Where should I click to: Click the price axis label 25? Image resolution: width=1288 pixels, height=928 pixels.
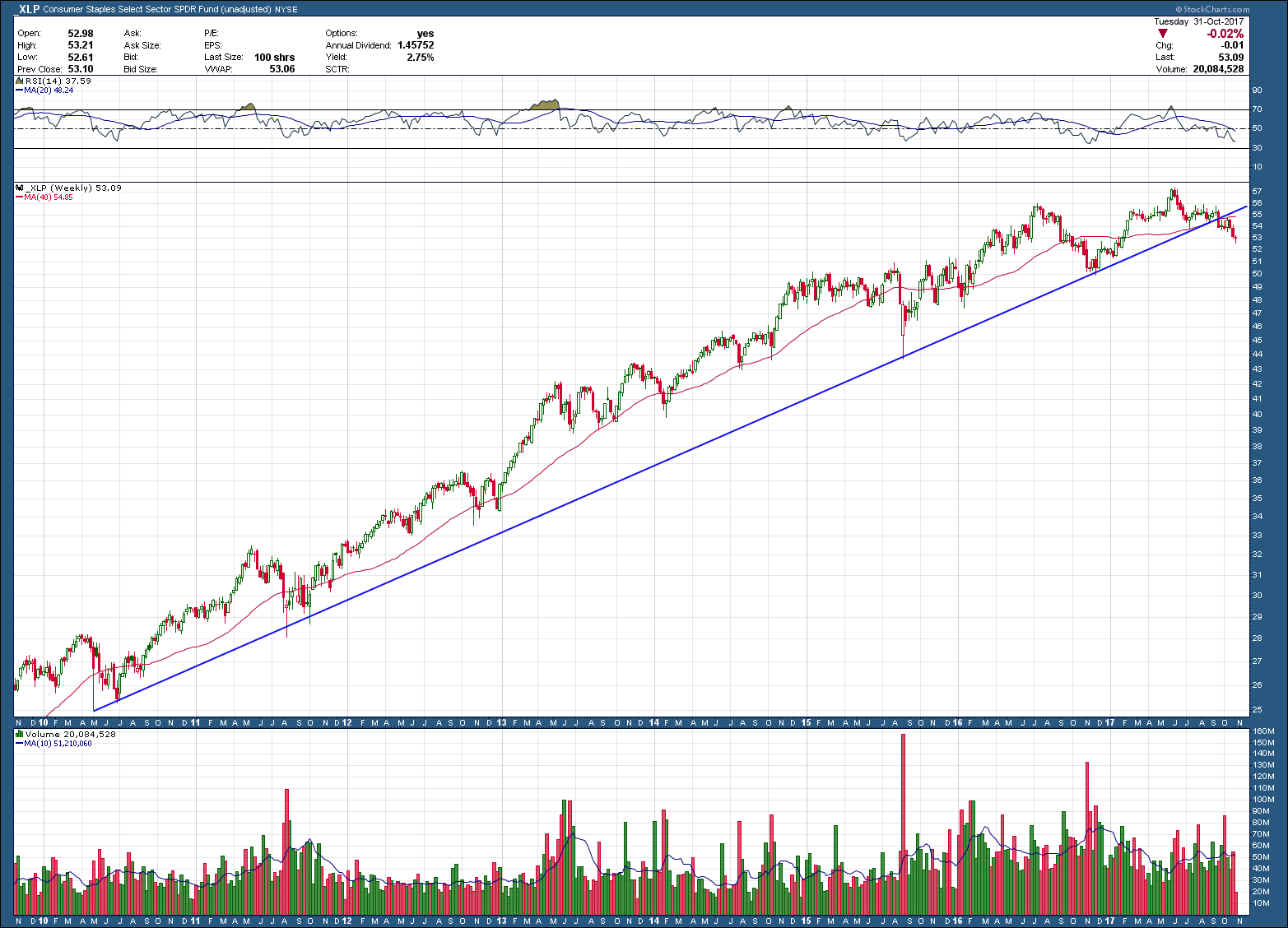click(1257, 709)
